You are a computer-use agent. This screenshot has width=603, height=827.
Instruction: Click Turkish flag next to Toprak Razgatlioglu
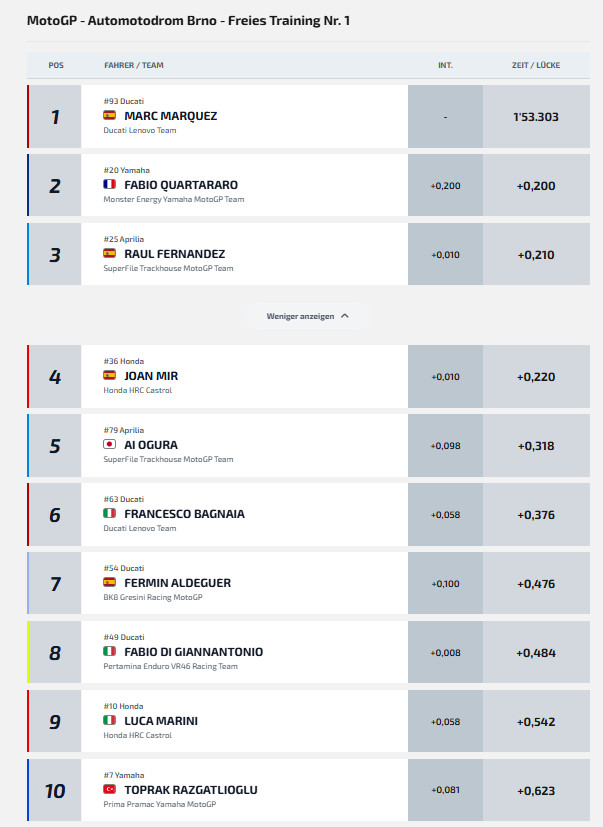pos(109,789)
